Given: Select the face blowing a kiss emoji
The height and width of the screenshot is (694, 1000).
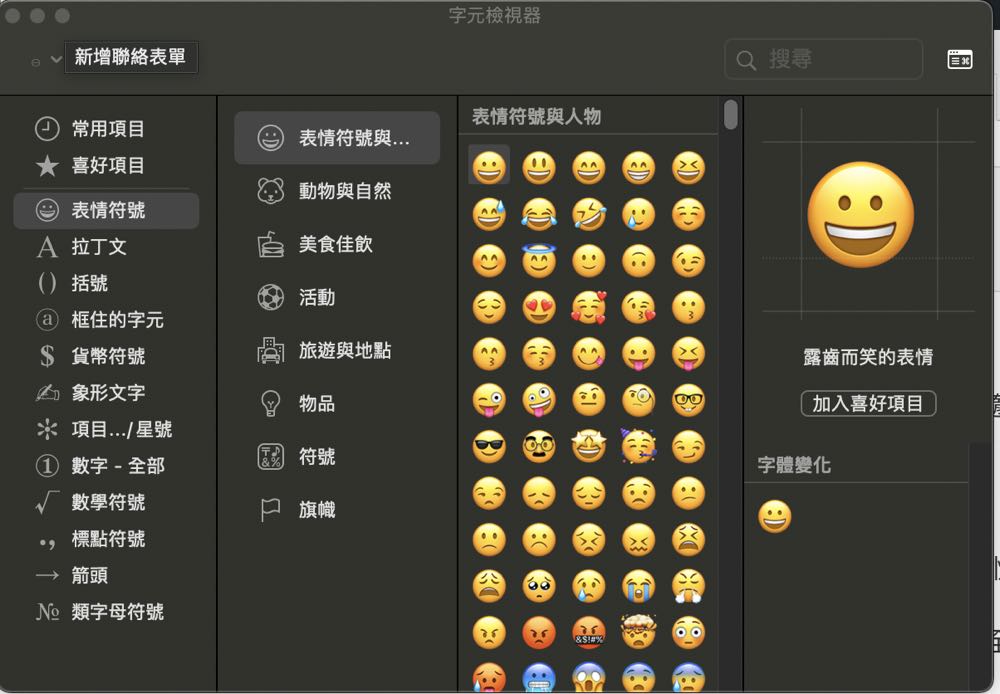Looking at the screenshot, I should pos(638,307).
